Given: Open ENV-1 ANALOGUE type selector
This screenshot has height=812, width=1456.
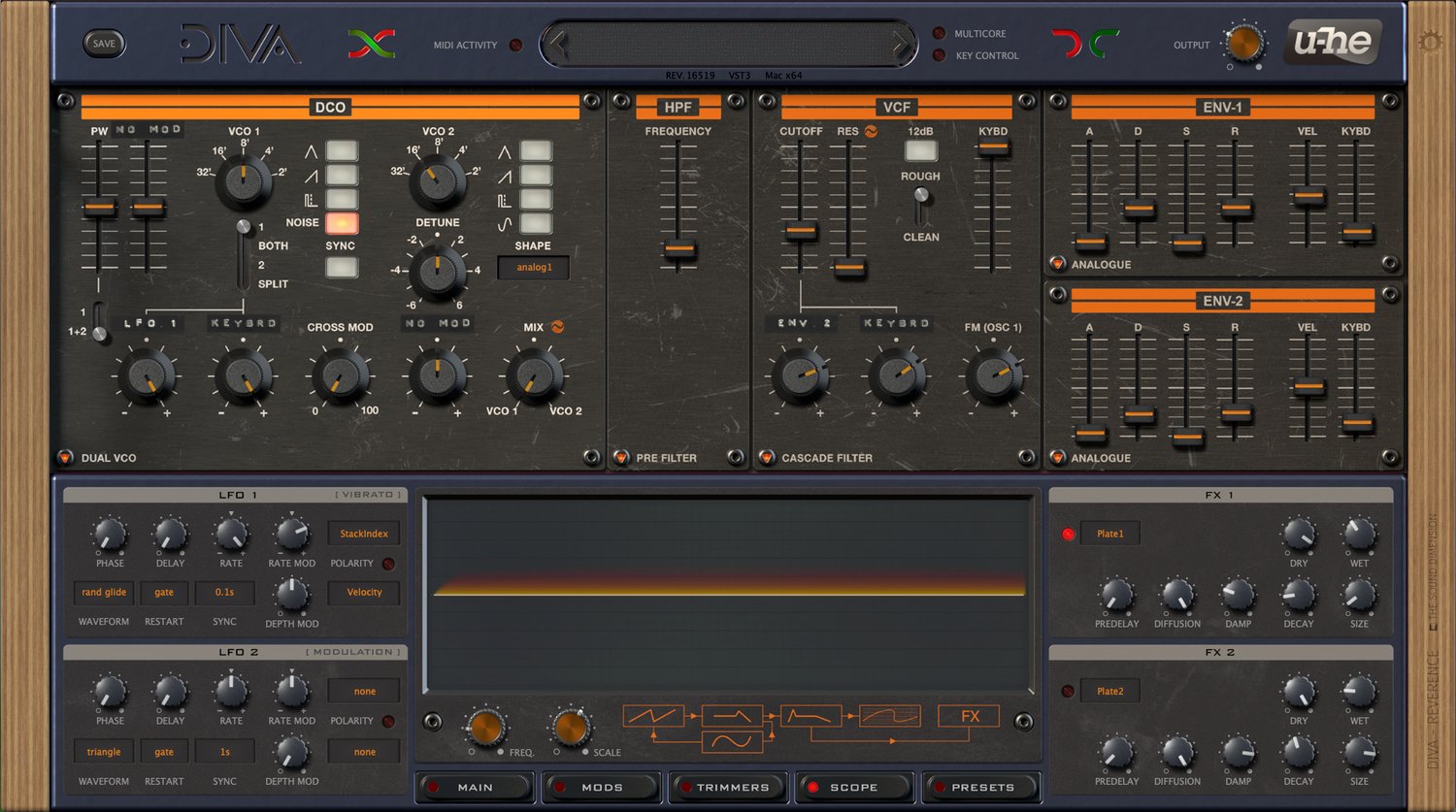Looking at the screenshot, I should (1057, 263).
